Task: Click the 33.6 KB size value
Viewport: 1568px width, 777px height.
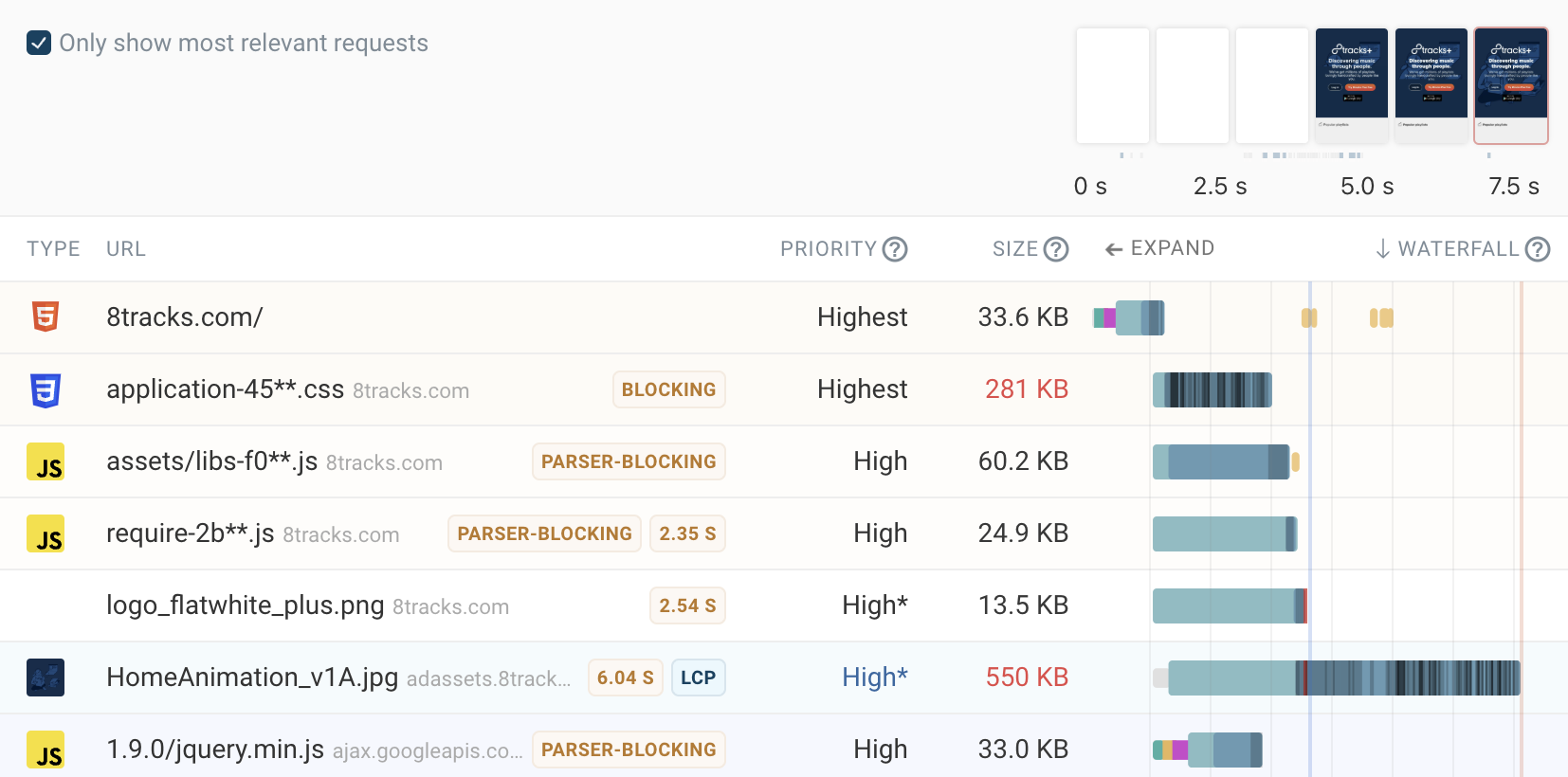Action: tap(1023, 317)
